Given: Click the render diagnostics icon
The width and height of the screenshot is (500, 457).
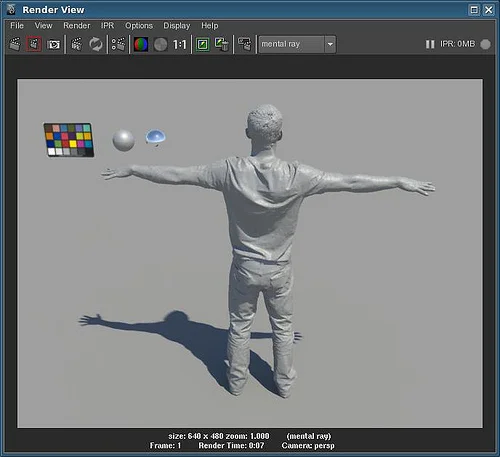Looking at the screenshot, I should pyautogui.click(x=245, y=44).
